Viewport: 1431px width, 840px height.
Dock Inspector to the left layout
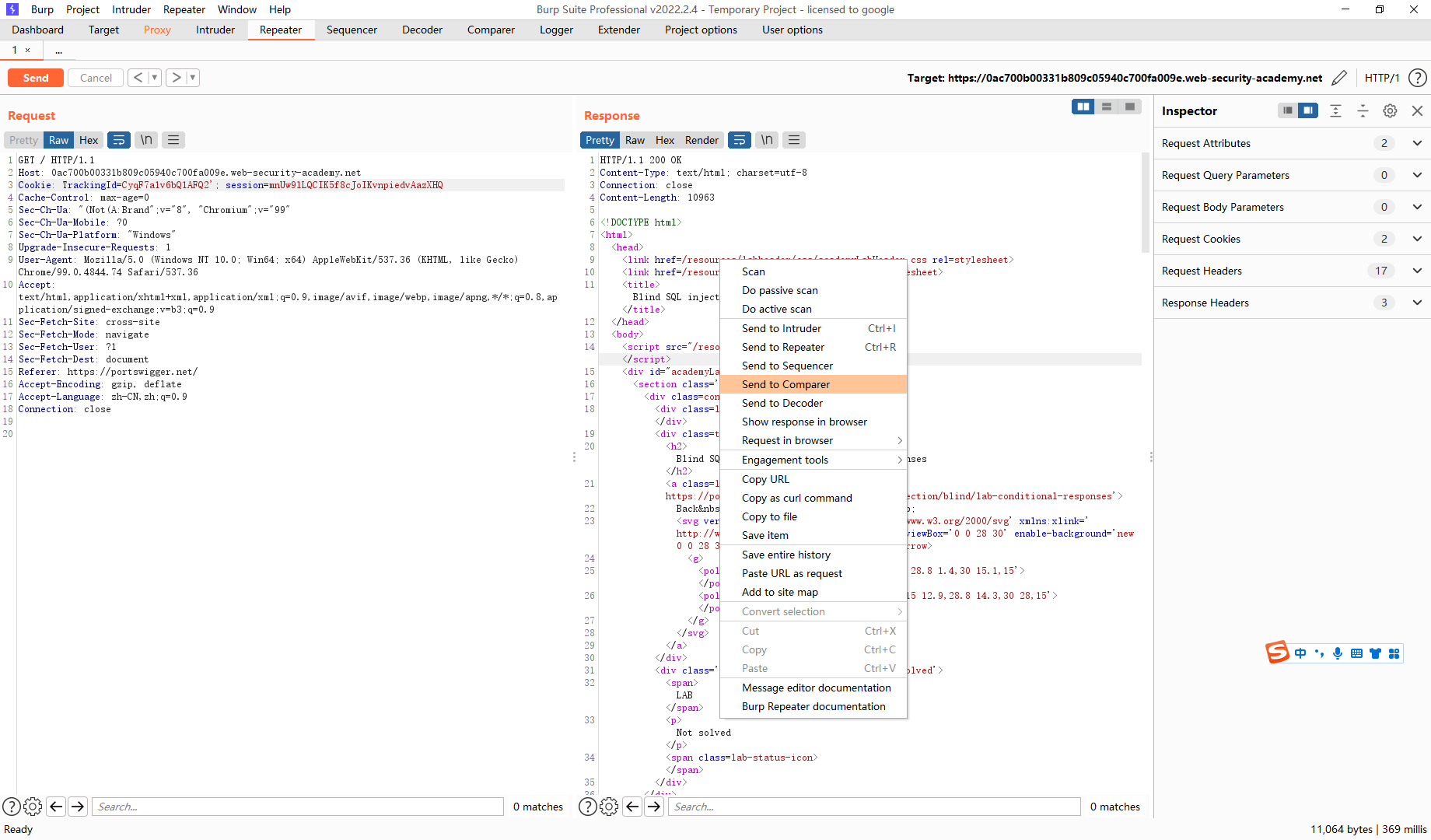tap(1288, 110)
